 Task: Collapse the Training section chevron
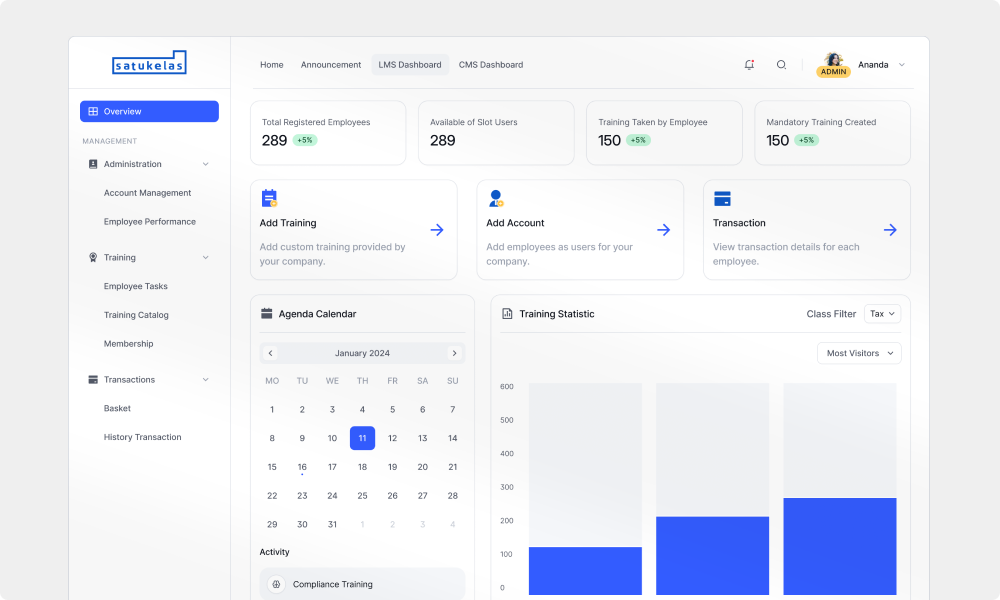pos(205,258)
